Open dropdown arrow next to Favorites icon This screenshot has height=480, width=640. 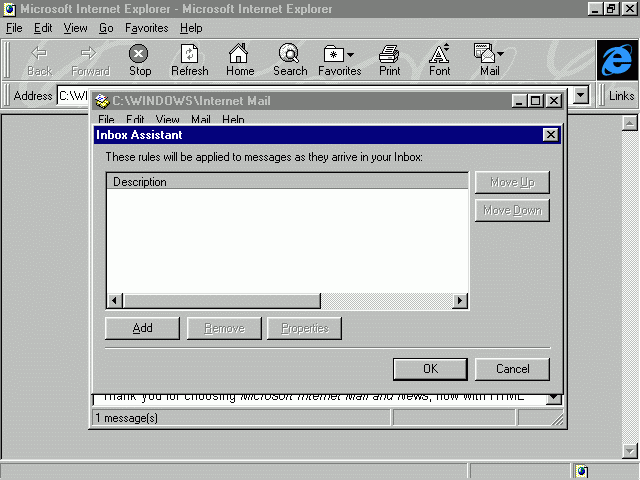350,54
